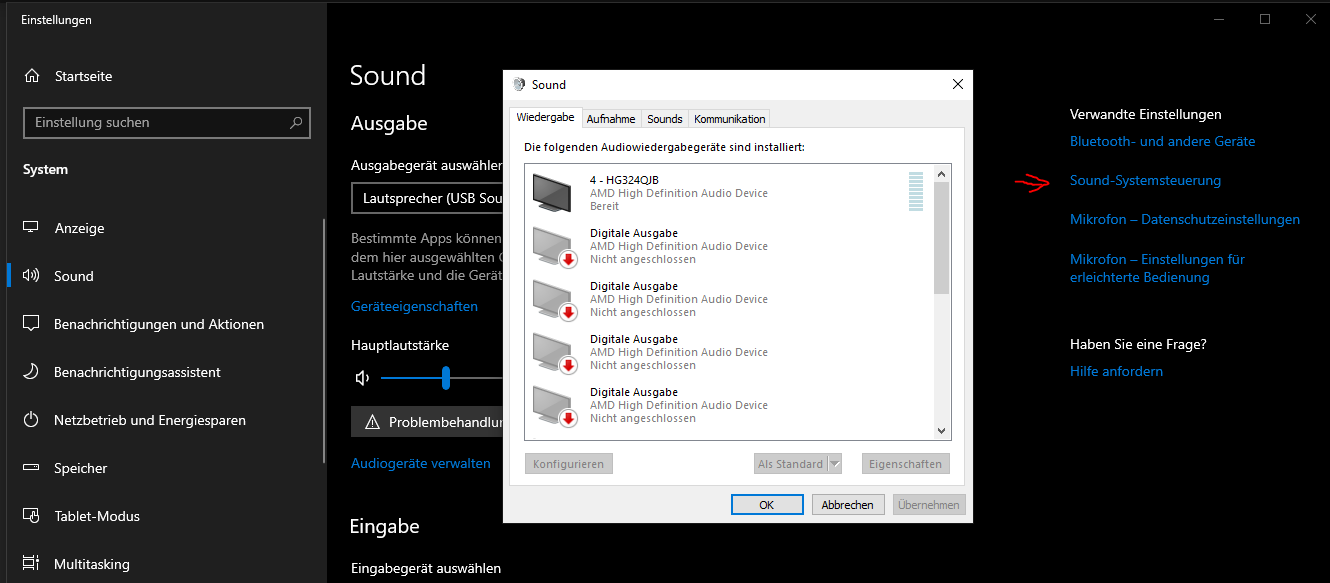Image resolution: width=1330 pixels, height=583 pixels.
Task: Switch to the Wiedergabe tab
Action: pos(545,118)
